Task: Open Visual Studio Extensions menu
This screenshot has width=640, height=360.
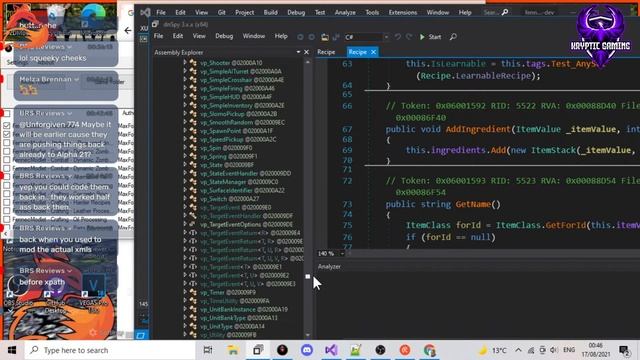Action: 403,13
